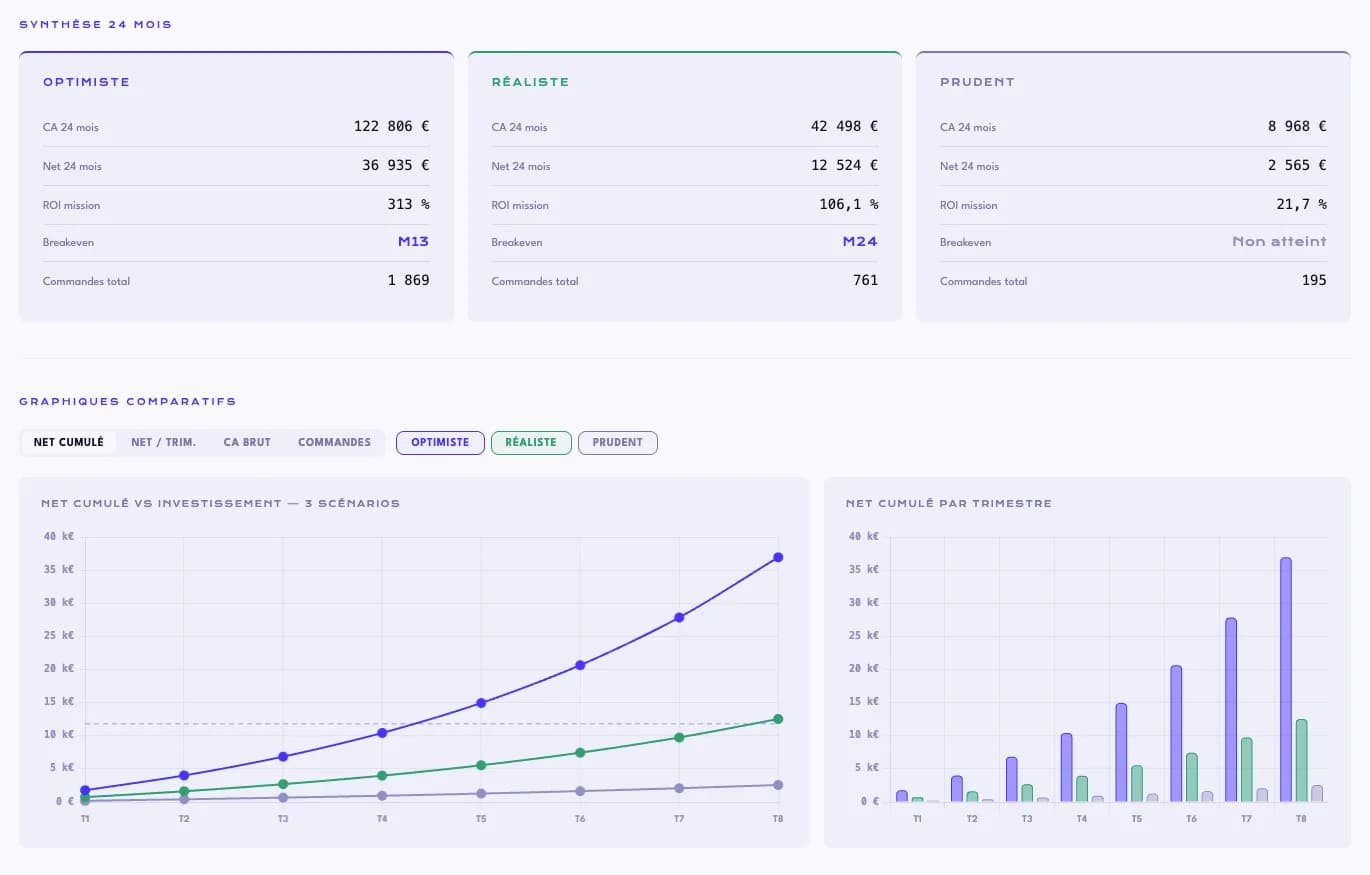The height and width of the screenshot is (875, 1370).
Task: Click the Optimiste bar for T2
Action: [x=957, y=789]
